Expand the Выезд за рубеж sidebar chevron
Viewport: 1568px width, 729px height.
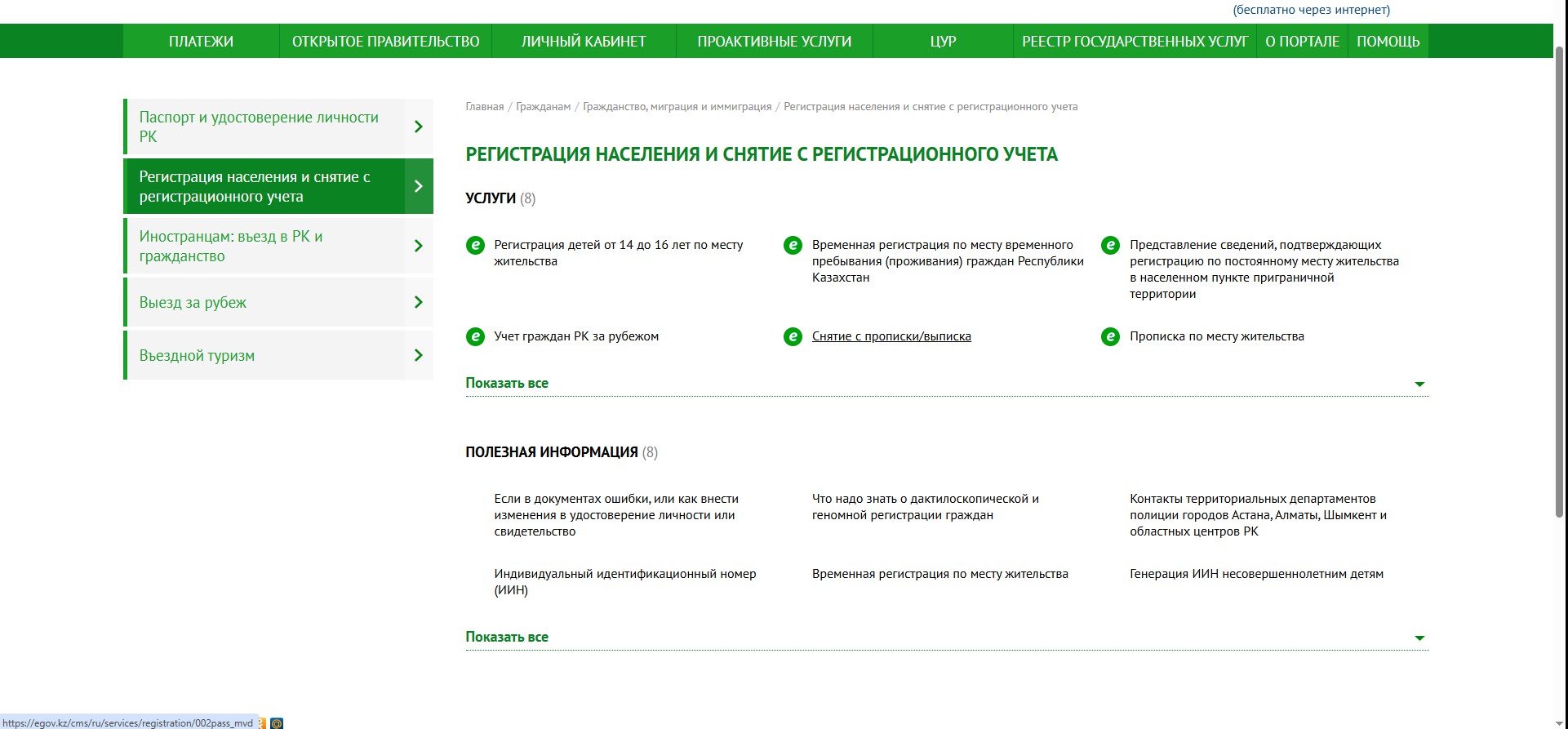pyautogui.click(x=418, y=302)
